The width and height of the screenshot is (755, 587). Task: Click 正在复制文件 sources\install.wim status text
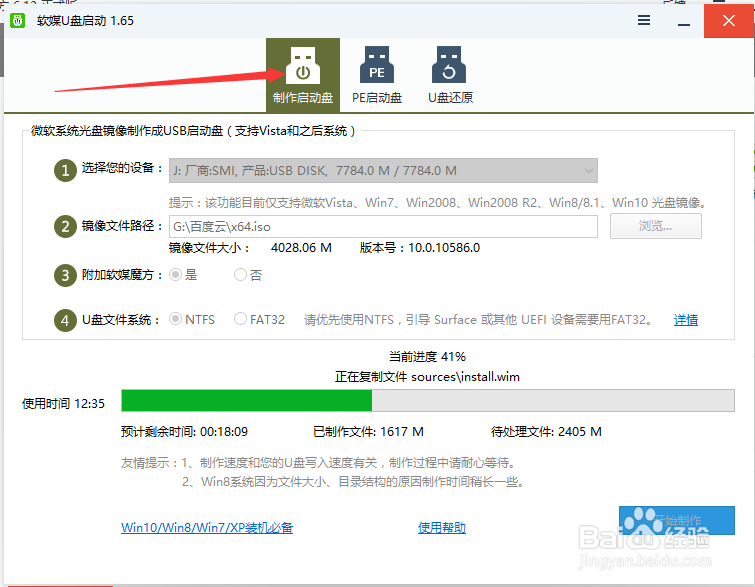click(428, 377)
